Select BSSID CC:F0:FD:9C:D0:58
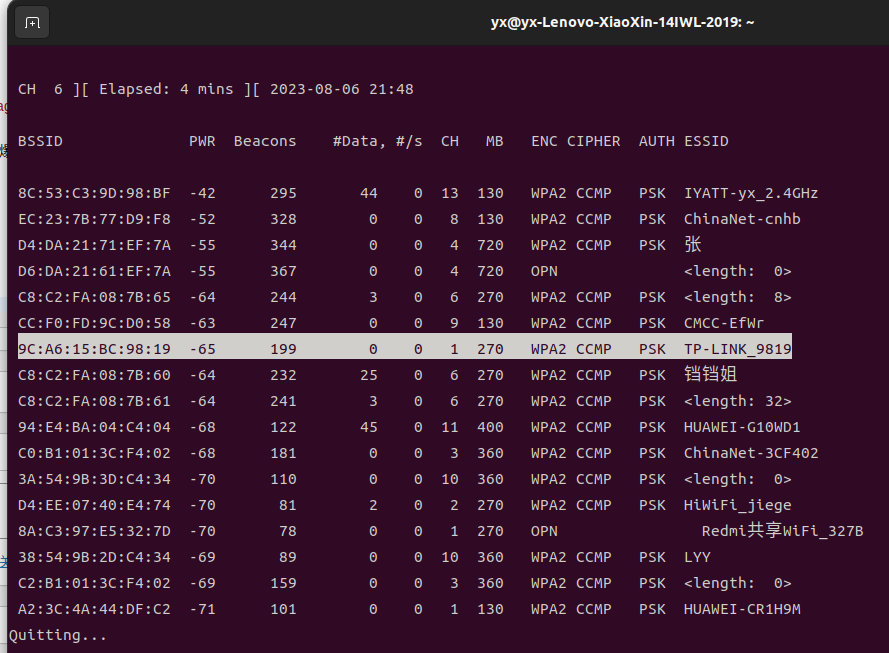Viewport: 889px width, 653px height. tap(94, 324)
